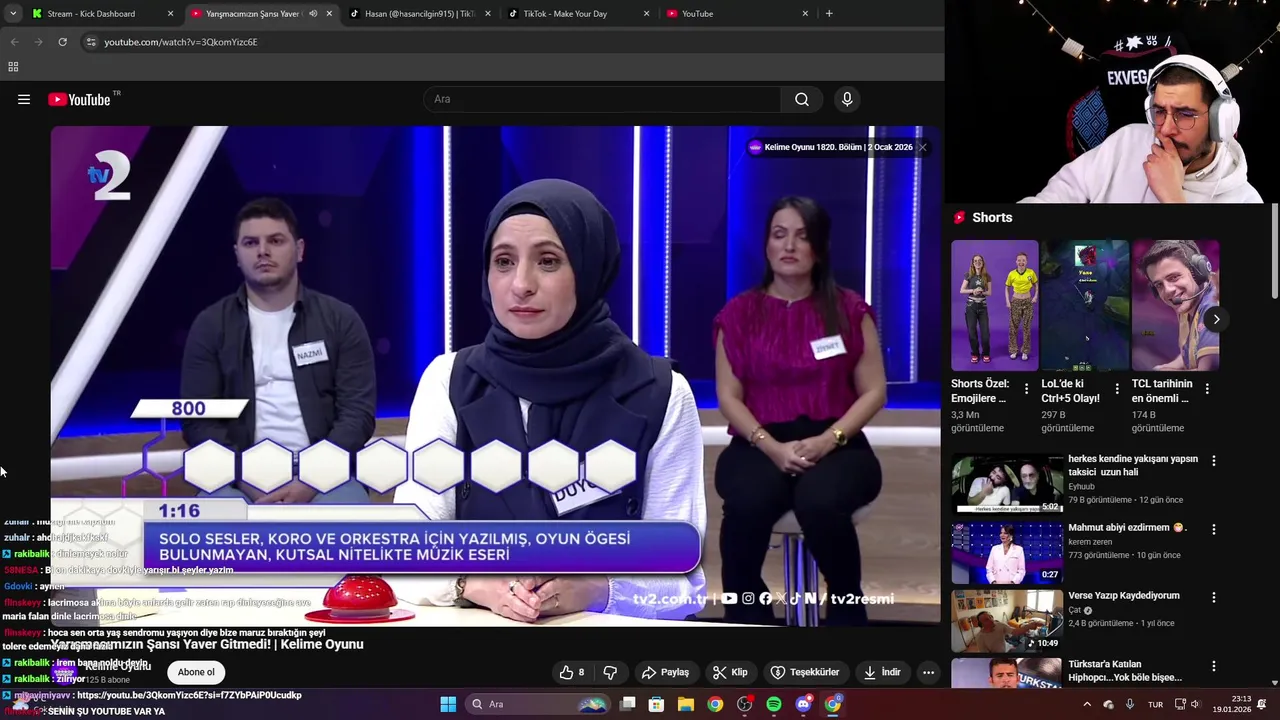Close the Stream - Kick Dashboard tab
1280x720 pixels.
coord(170,14)
